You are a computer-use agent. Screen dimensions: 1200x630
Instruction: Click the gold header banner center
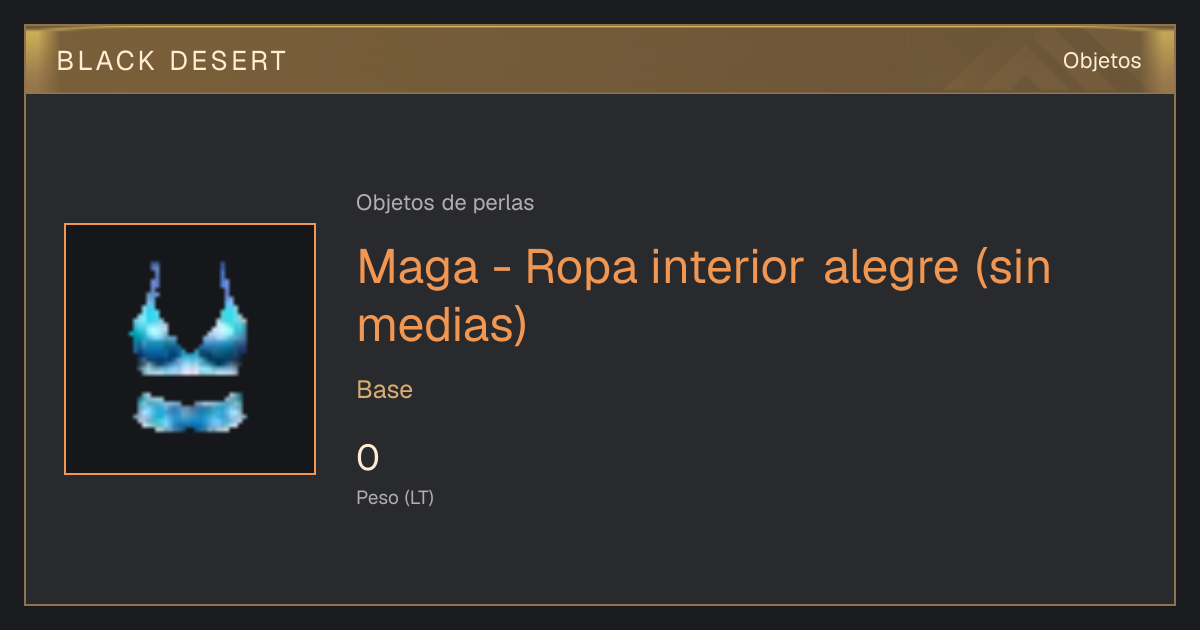[600, 61]
